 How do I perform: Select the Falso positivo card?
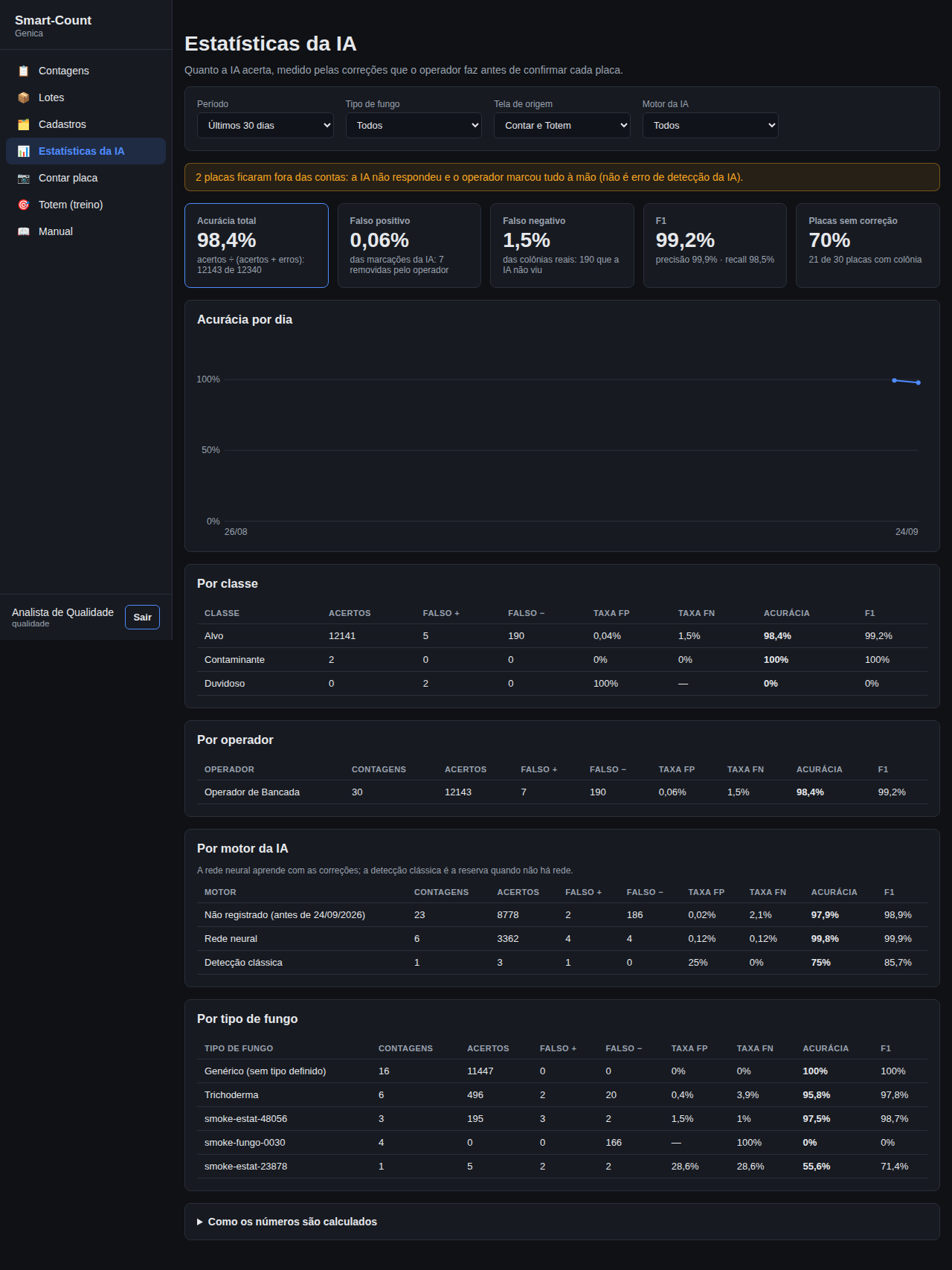409,246
